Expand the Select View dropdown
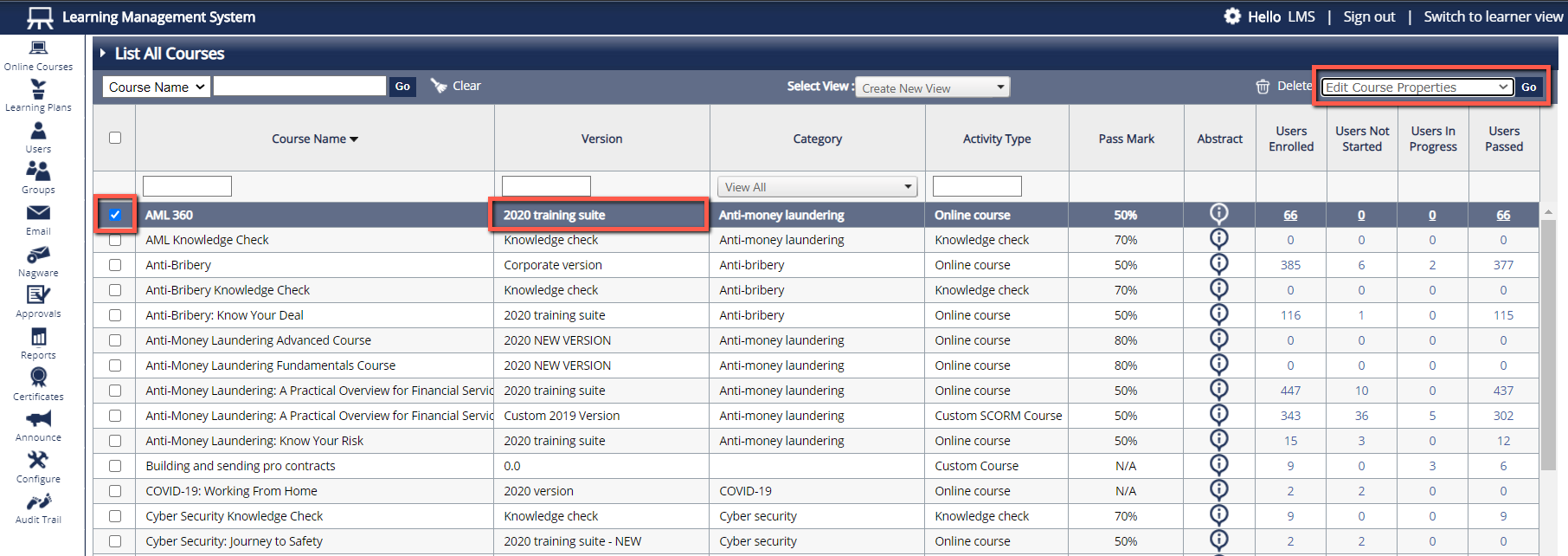This screenshot has width=1568, height=556. tap(932, 87)
